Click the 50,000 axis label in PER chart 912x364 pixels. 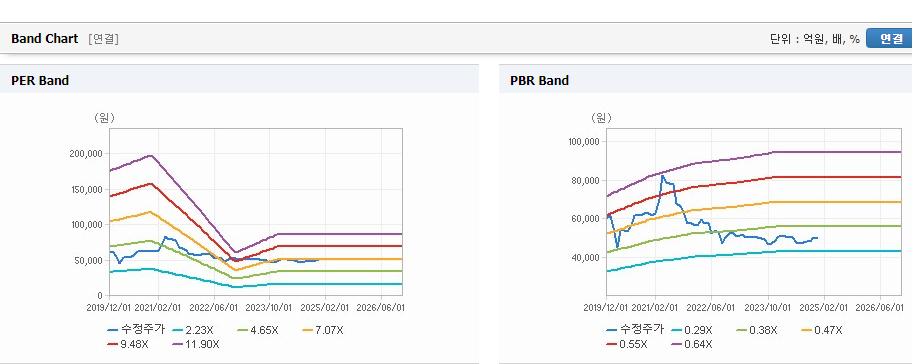88,260
